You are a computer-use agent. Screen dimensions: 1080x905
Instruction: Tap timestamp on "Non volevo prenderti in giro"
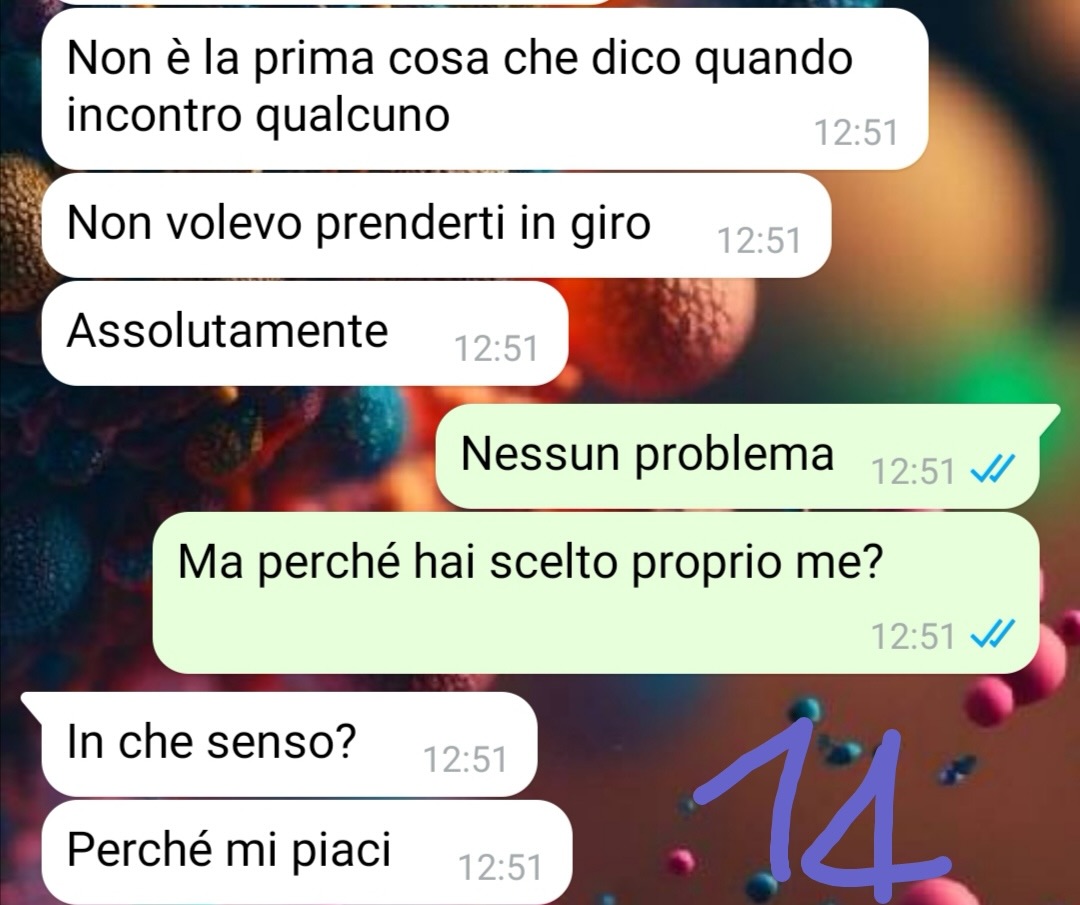pos(759,241)
